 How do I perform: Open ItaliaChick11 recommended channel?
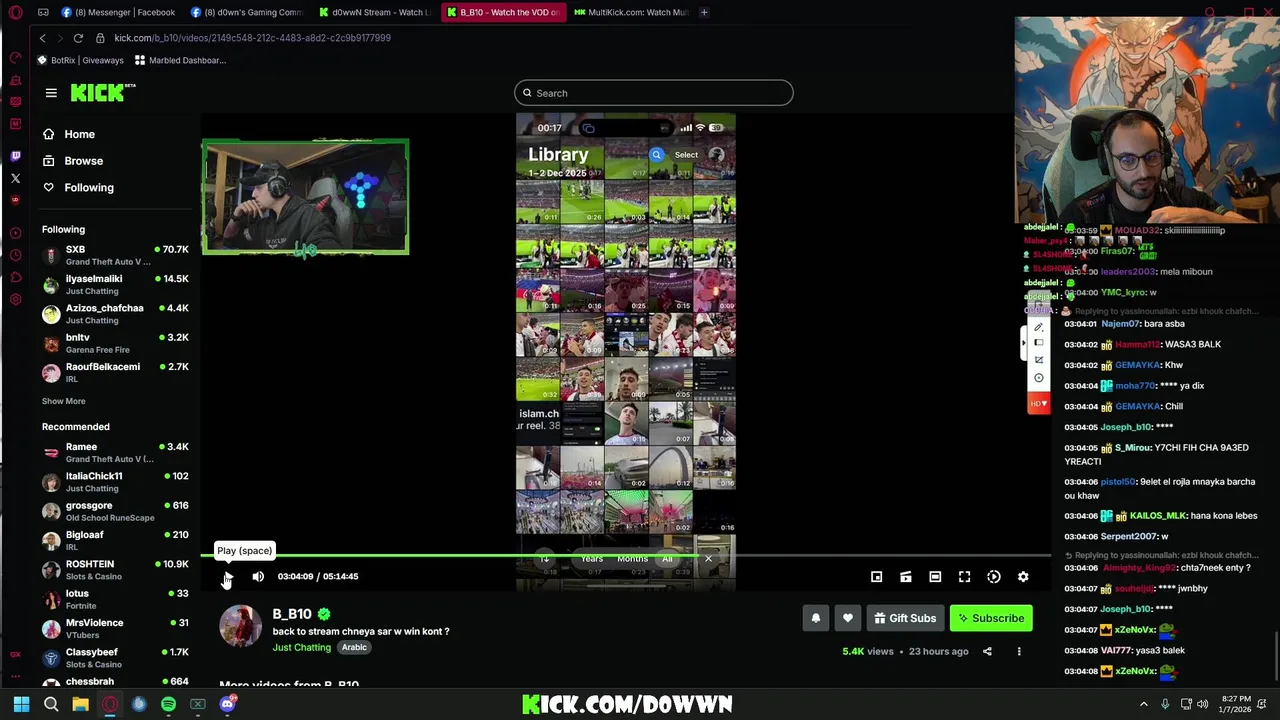[x=115, y=482]
